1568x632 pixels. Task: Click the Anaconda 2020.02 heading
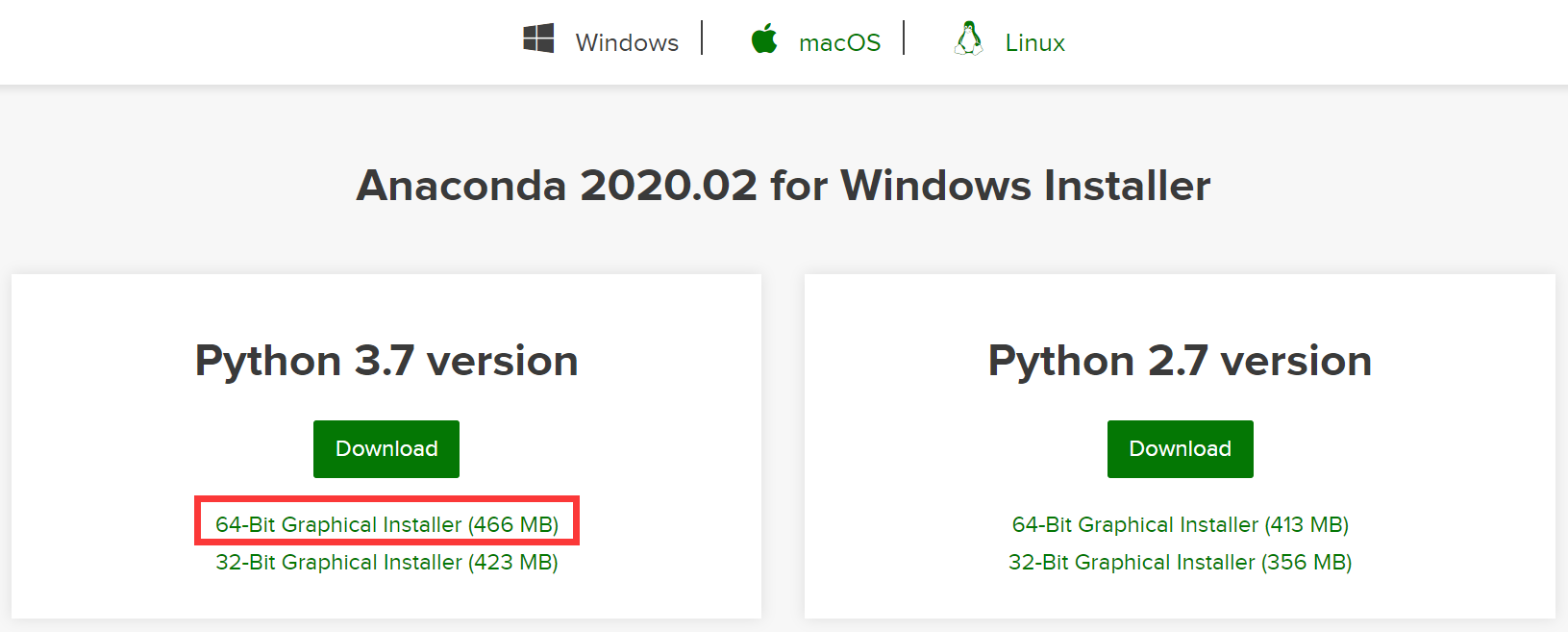(x=784, y=185)
